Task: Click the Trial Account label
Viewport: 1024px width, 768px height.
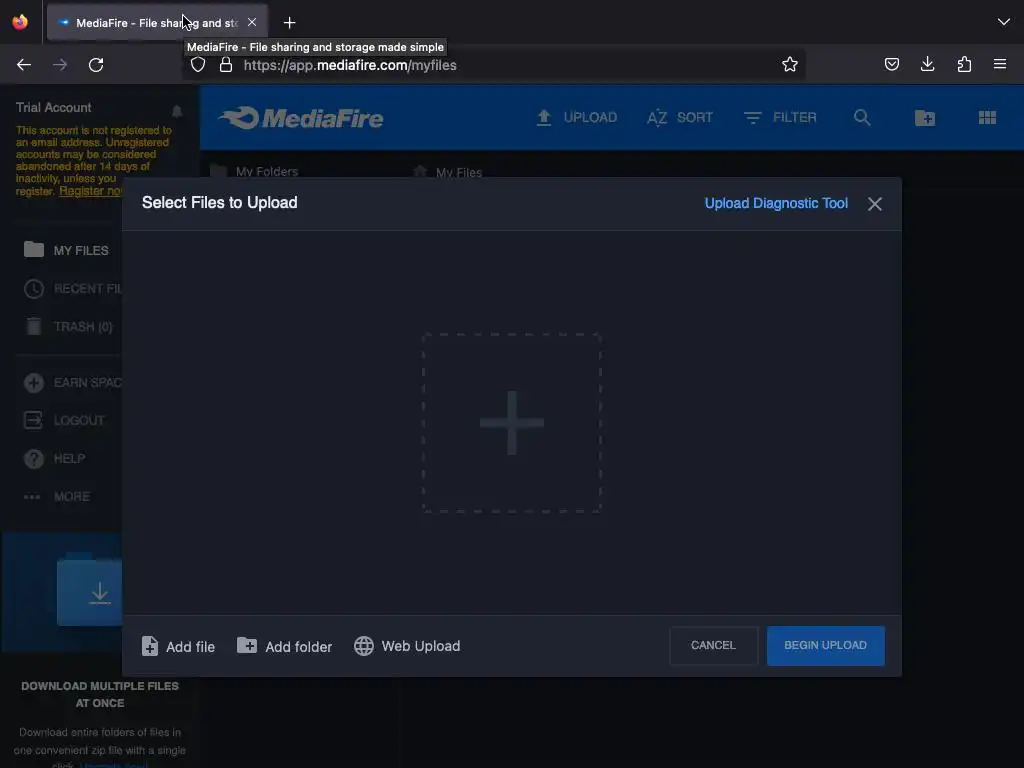Action: tap(54, 107)
